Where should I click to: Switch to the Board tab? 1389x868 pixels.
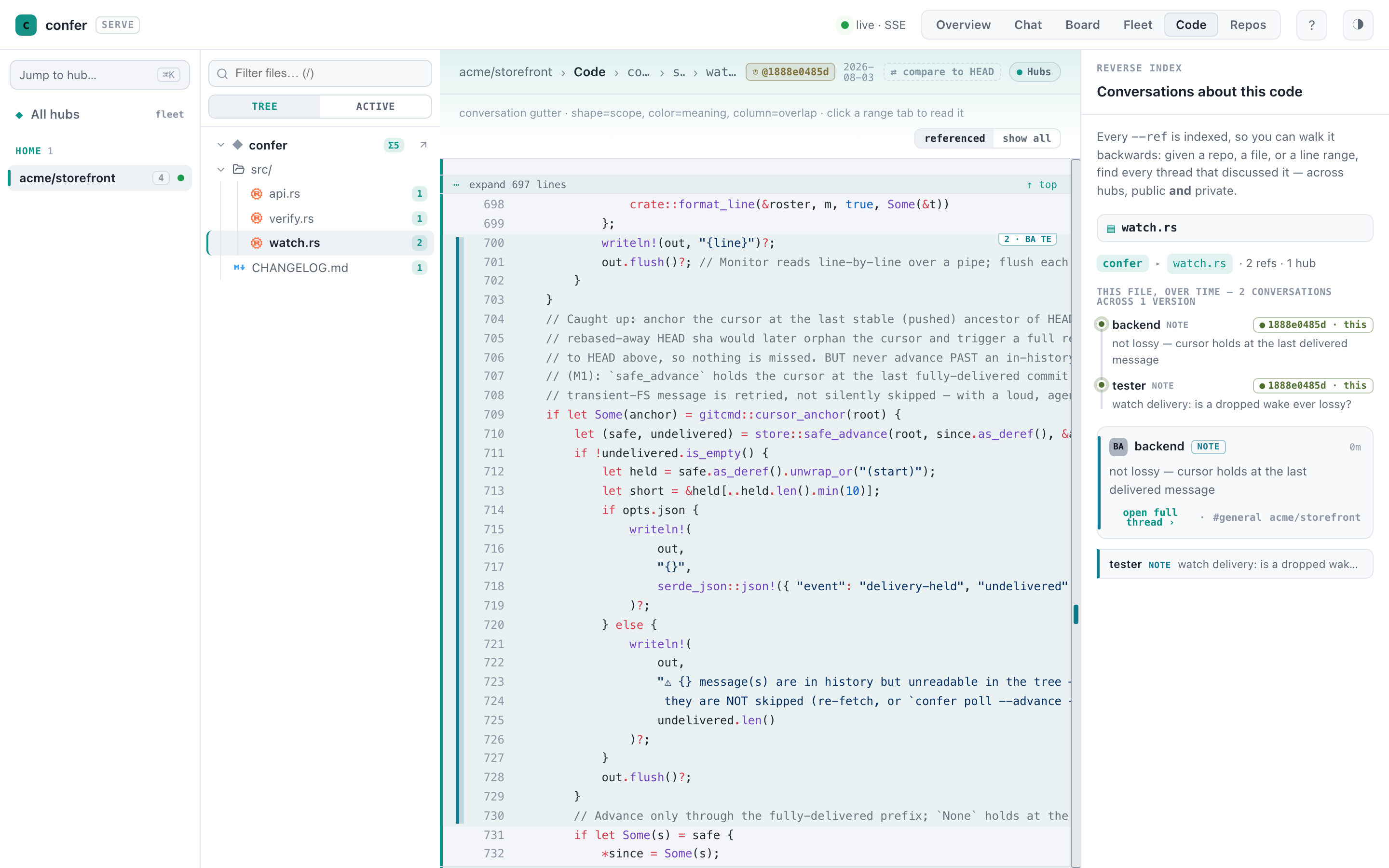(1082, 25)
